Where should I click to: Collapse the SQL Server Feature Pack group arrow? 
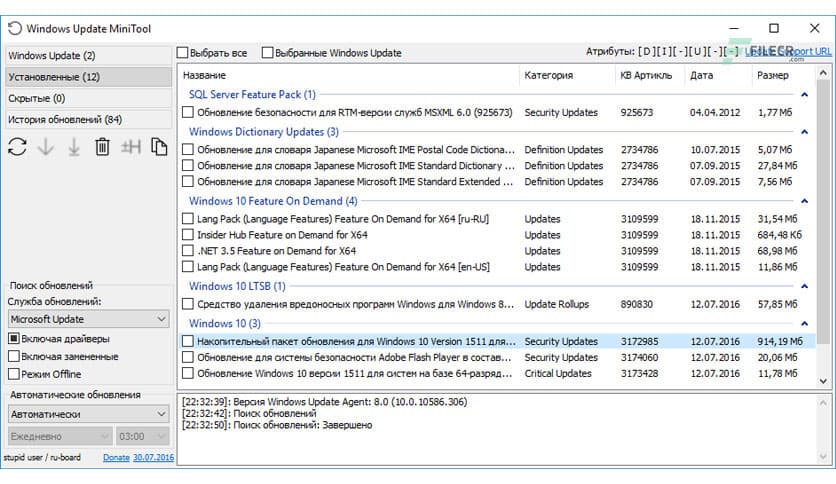pyautogui.click(x=805, y=94)
